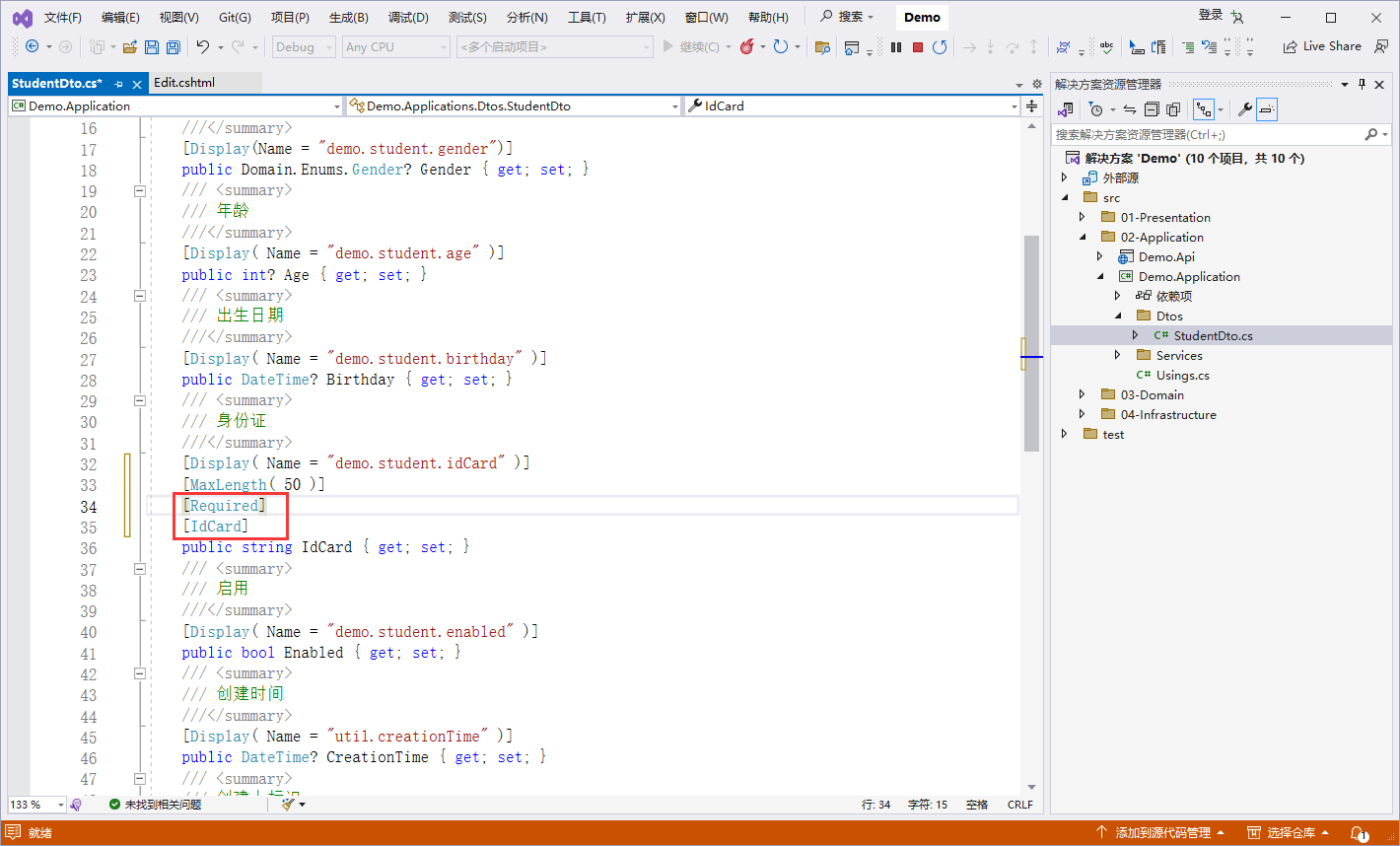Expand the 03-Domain folder
The image size is (1400, 846).
click(x=1083, y=394)
